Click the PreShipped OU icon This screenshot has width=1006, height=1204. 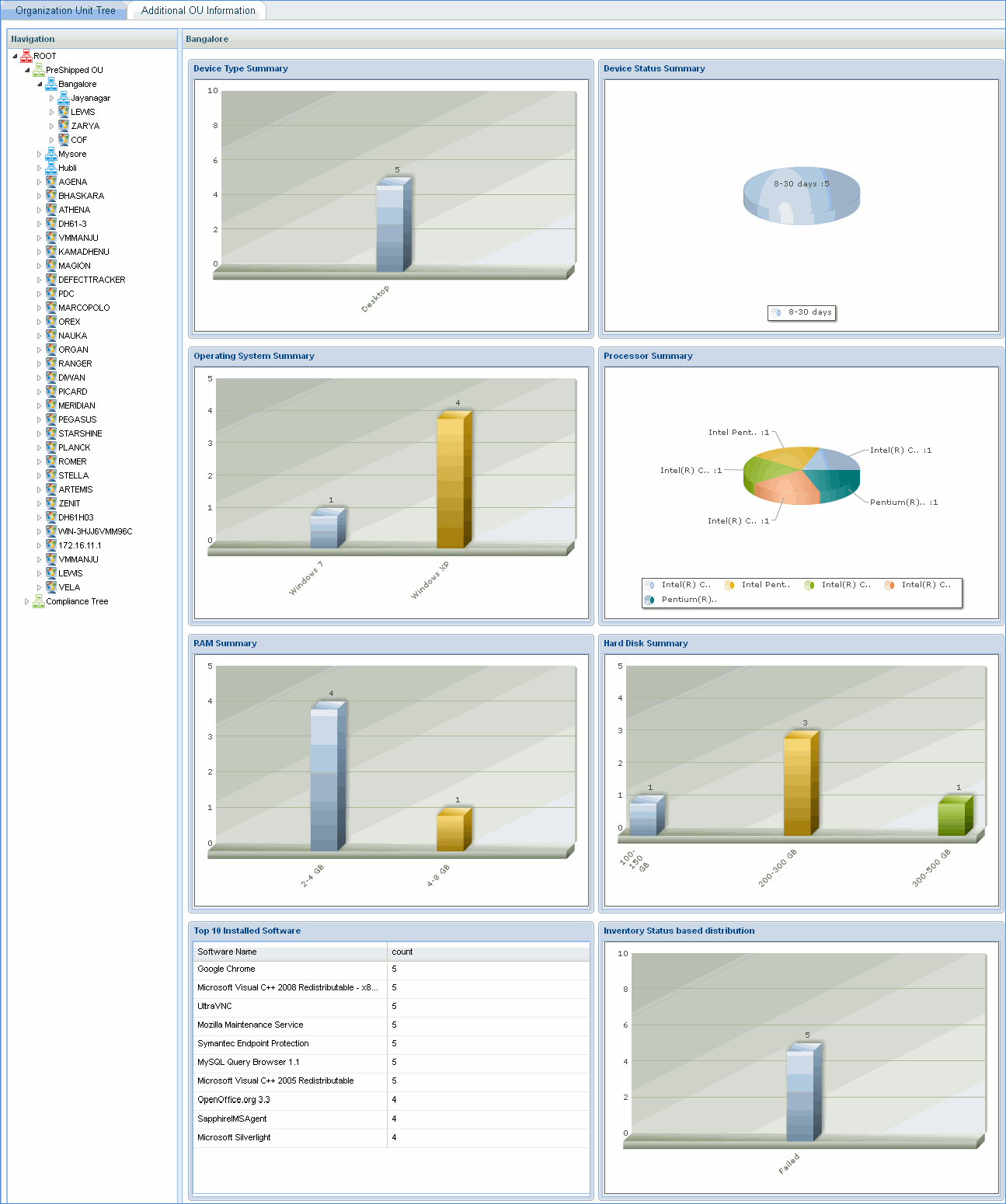point(39,70)
